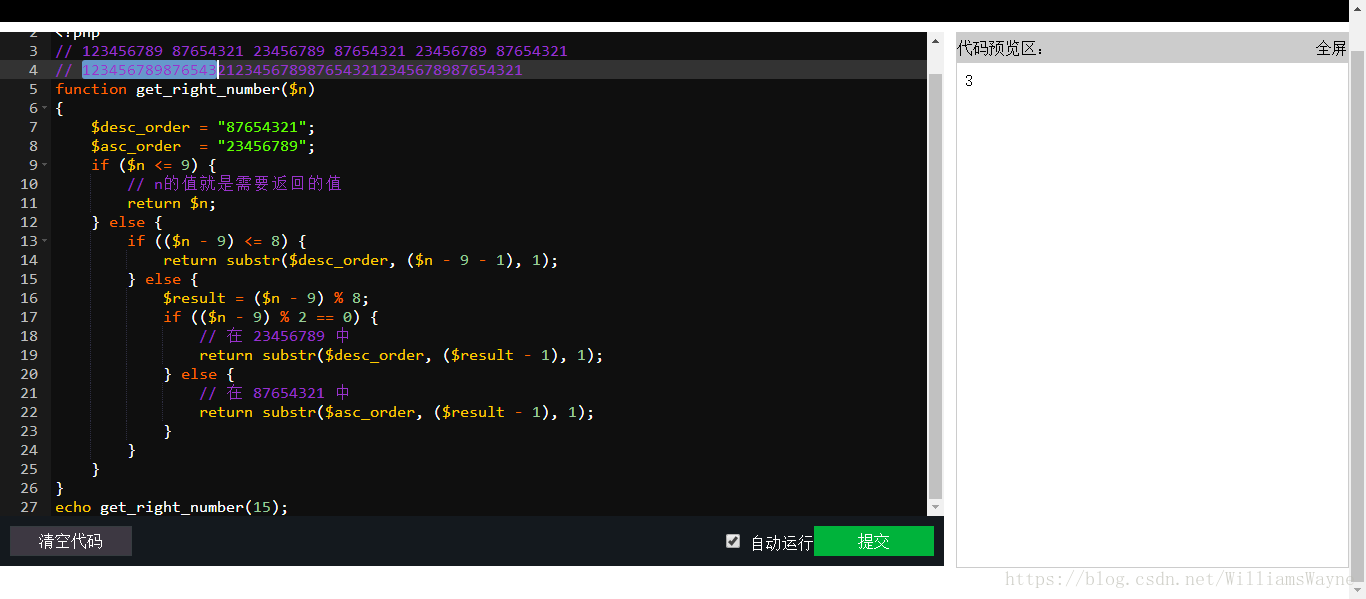This screenshot has width=1366, height=599.
Task: Click the comment 在 23456789 中
Action: (x=275, y=336)
